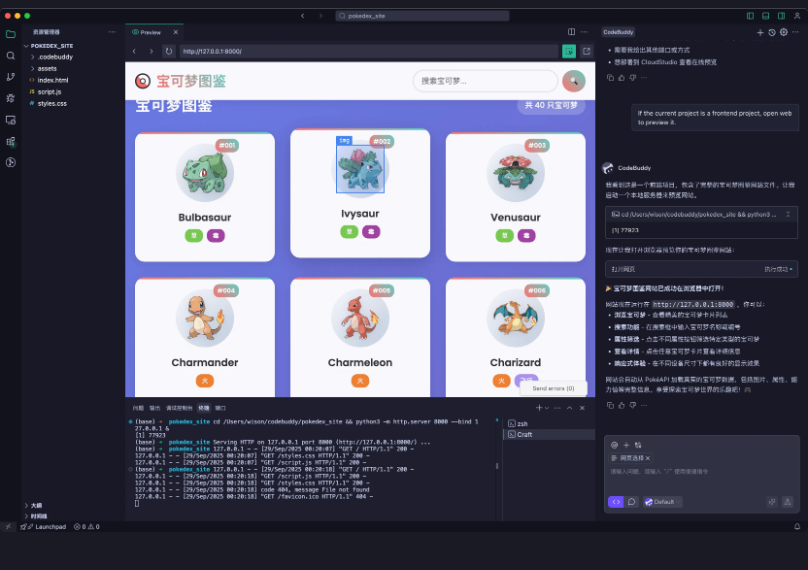Click the @ mention icon in chat input
This screenshot has width=808, height=570.
pyautogui.click(x=614, y=445)
